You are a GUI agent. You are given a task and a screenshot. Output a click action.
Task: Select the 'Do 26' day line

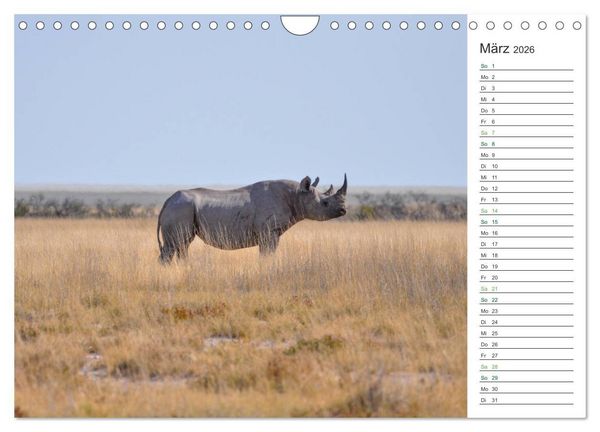coord(527,344)
